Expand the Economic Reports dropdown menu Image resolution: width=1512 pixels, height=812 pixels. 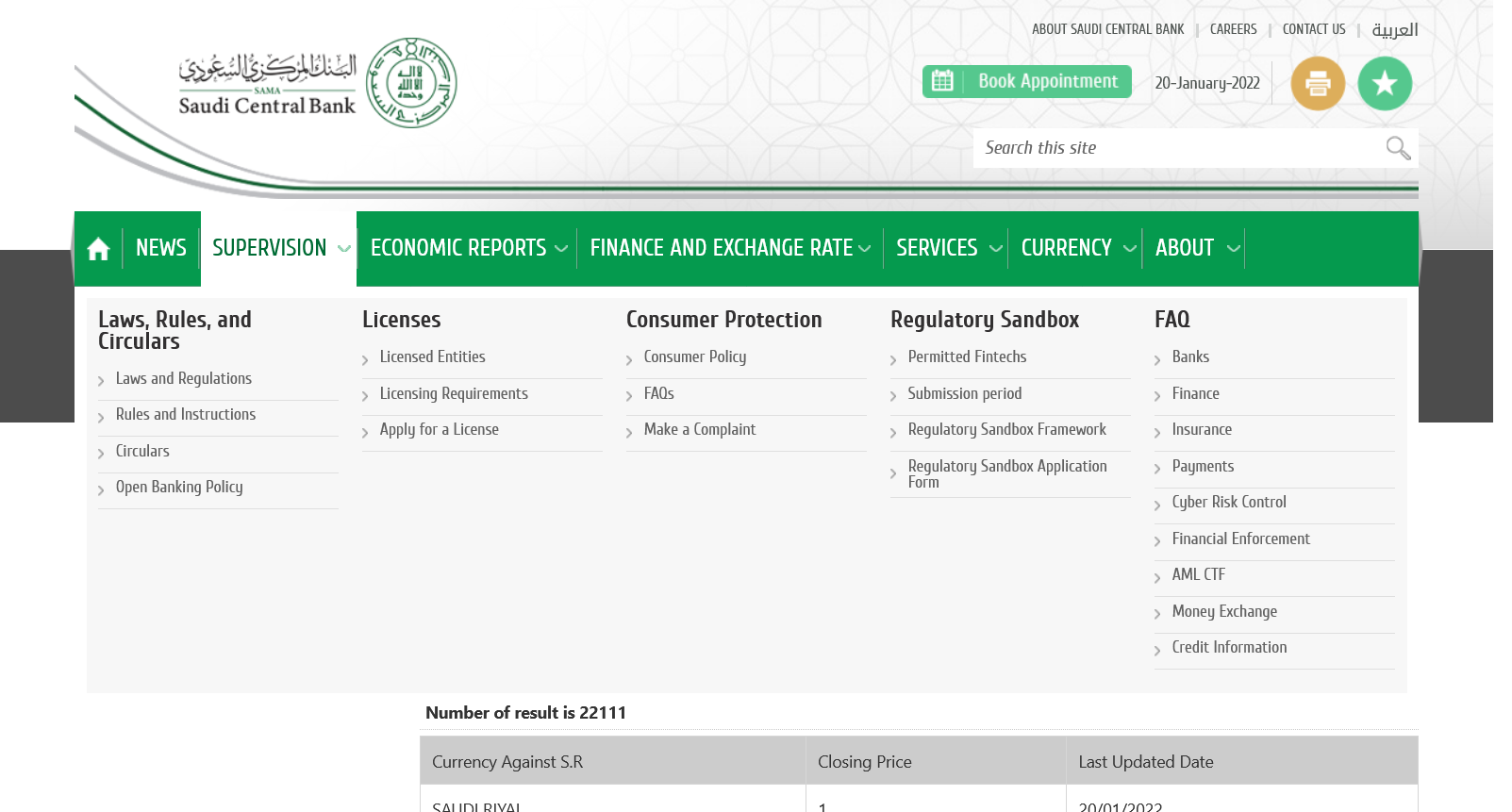coord(468,248)
